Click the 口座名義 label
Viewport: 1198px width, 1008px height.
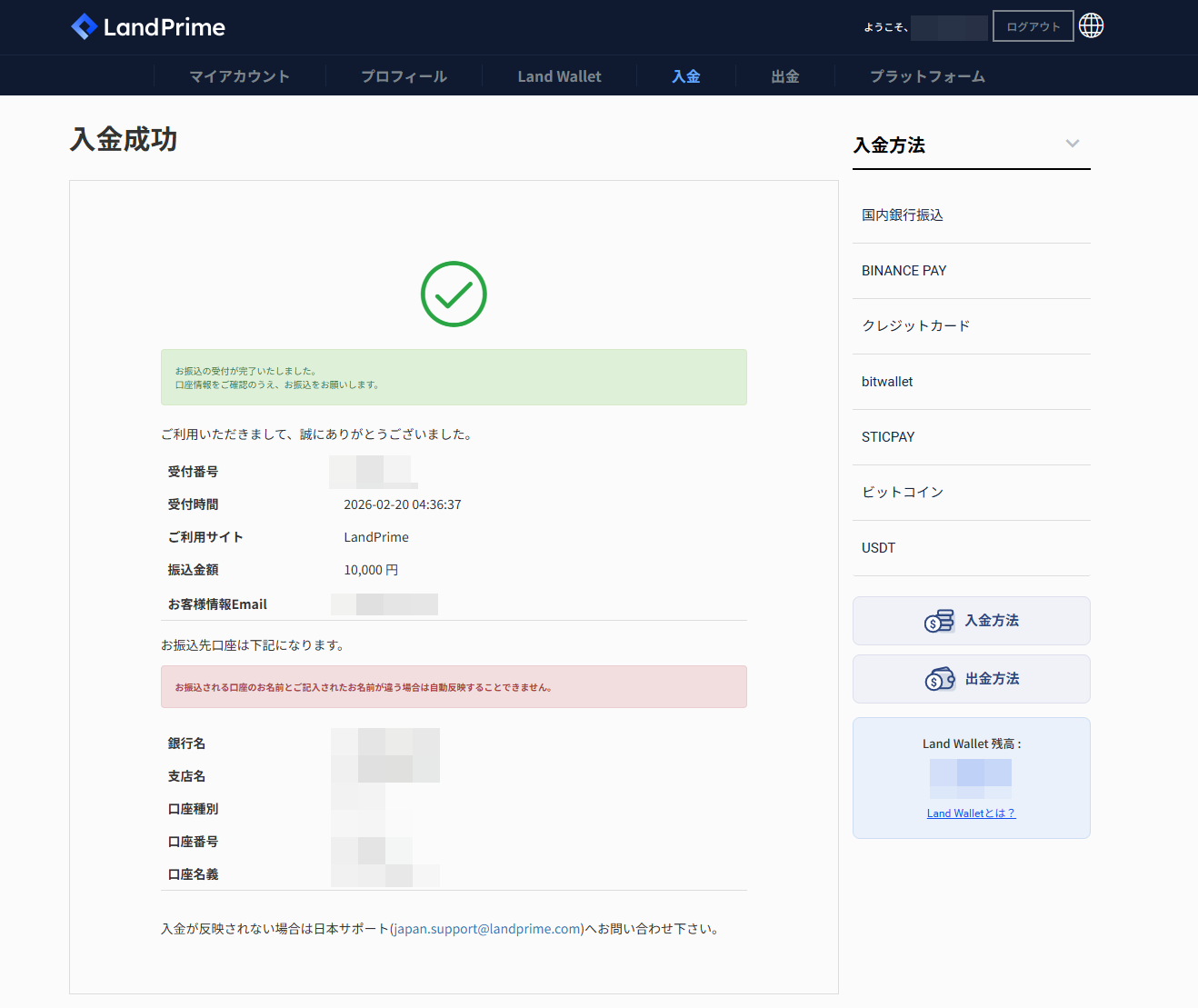coord(193,874)
